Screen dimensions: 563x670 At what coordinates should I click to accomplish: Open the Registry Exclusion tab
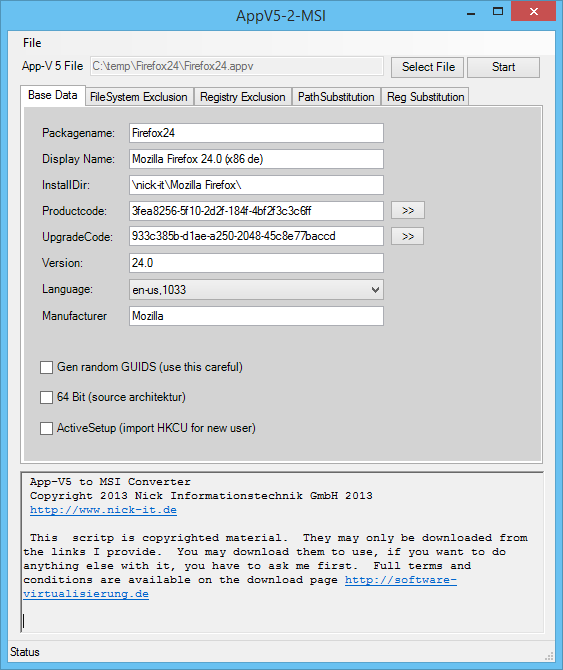pyautogui.click(x=243, y=97)
